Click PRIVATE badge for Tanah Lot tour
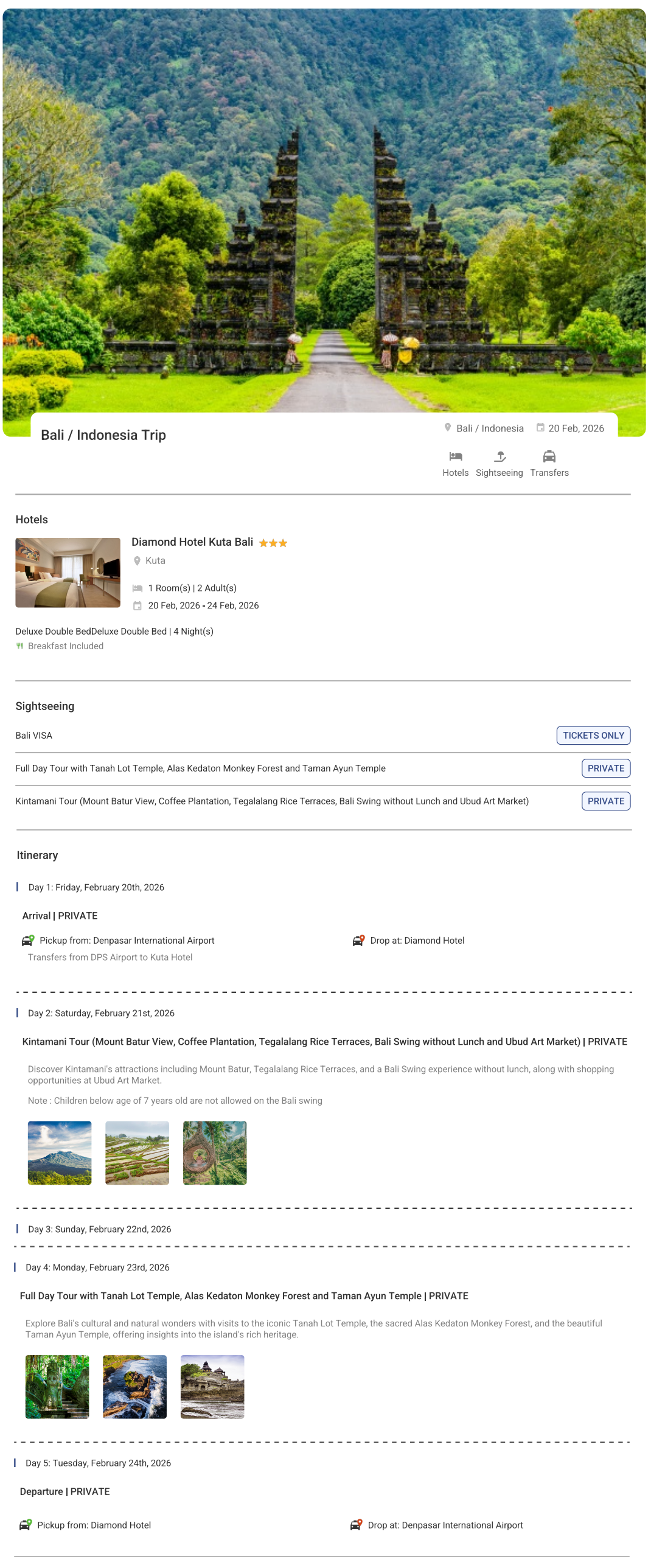 point(605,768)
